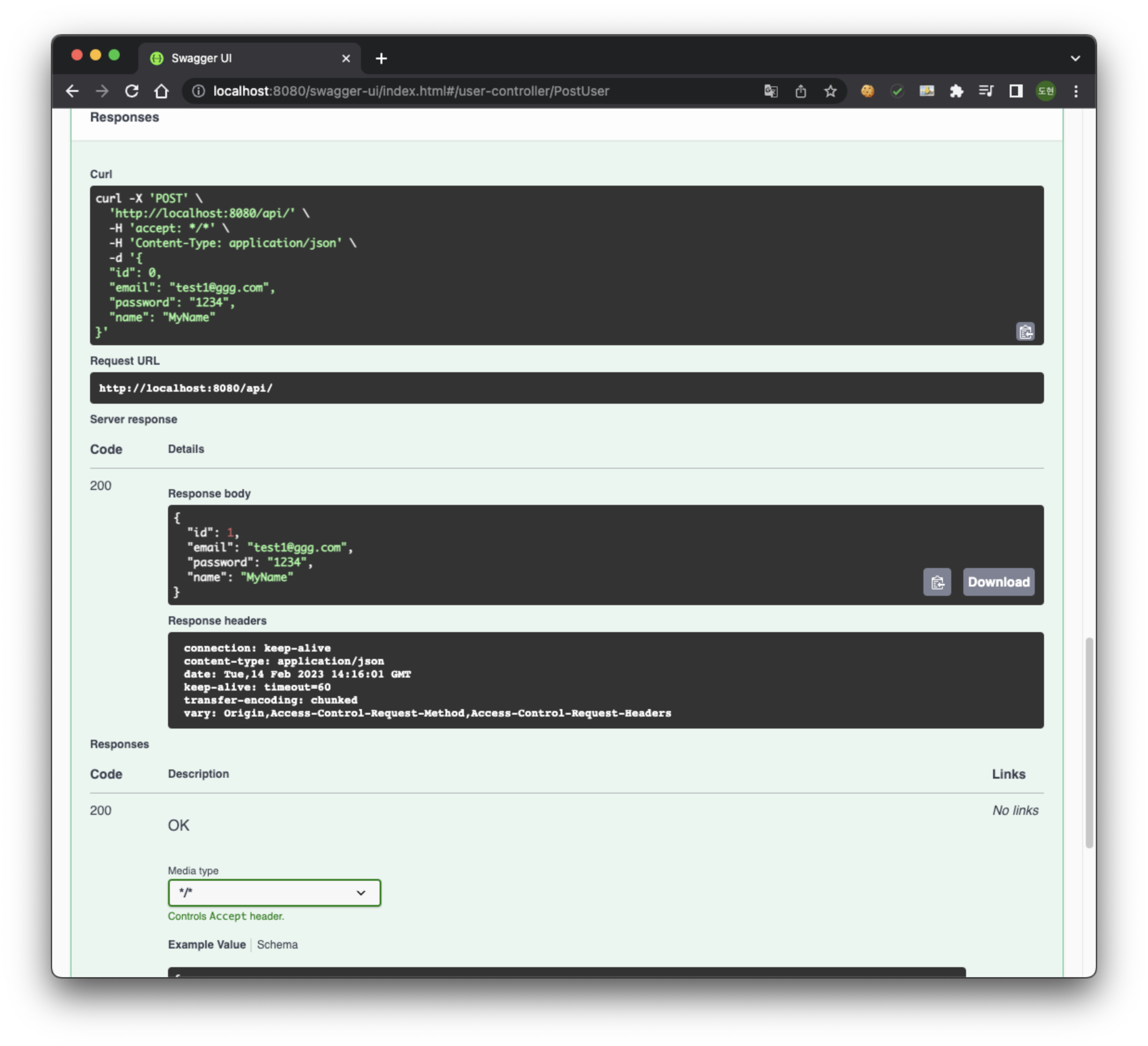The width and height of the screenshot is (1148, 1046).
Task: Copy the response body to clipboard
Action: click(x=937, y=582)
